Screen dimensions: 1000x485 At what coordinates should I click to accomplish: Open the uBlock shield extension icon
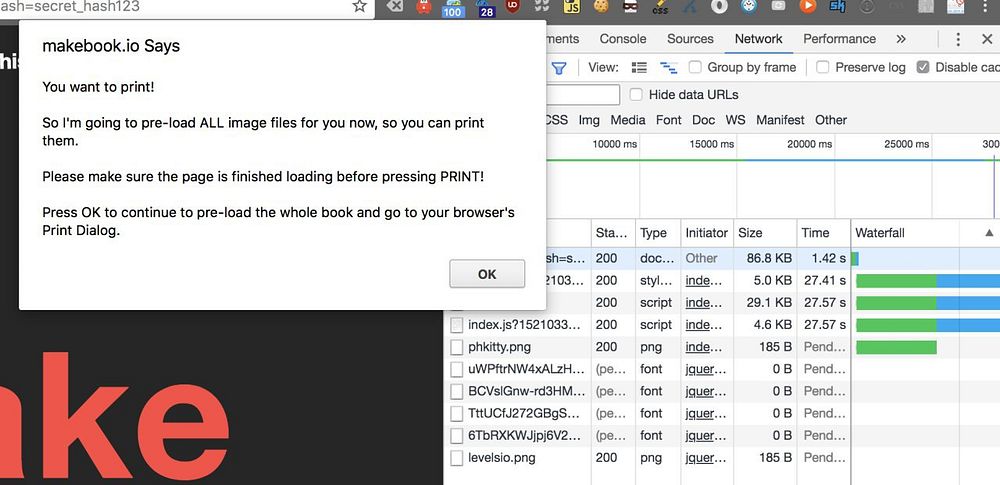512,6
